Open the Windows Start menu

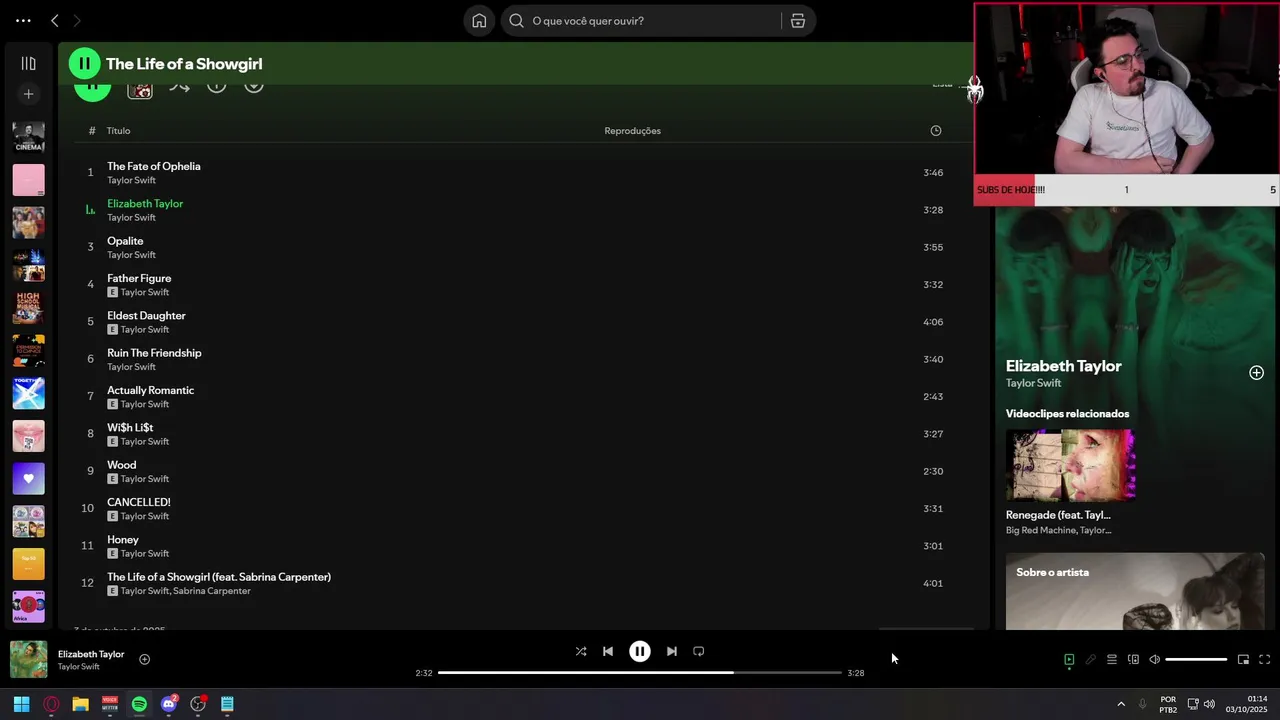[x=21, y=704]
